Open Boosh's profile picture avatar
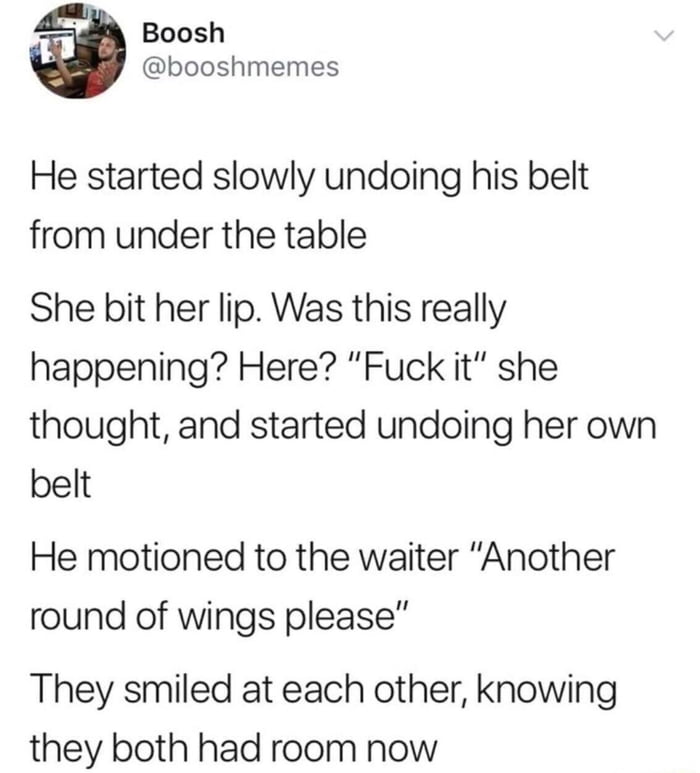This screenshot has width=700, height=773. point(78,51)
